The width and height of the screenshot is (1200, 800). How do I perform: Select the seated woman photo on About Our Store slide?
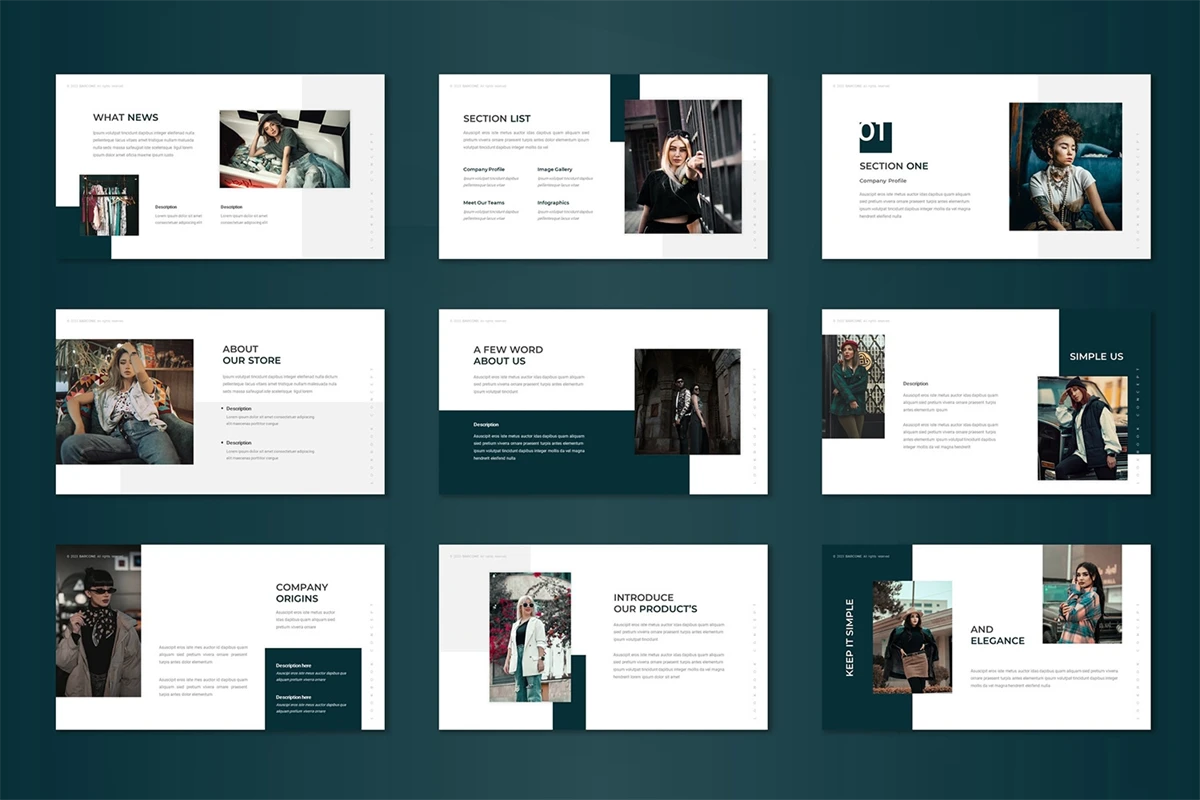point(125,401)
